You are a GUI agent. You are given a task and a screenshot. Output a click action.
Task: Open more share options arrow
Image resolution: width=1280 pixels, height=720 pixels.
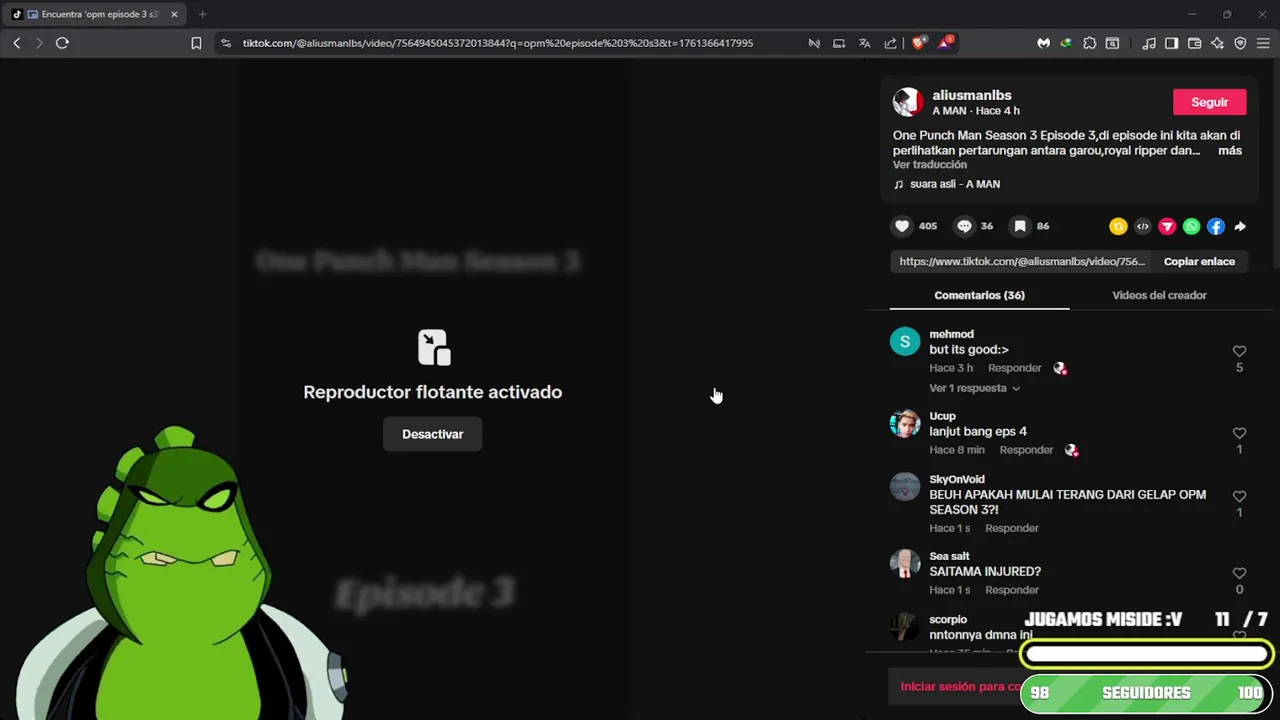click(1240, 227)
